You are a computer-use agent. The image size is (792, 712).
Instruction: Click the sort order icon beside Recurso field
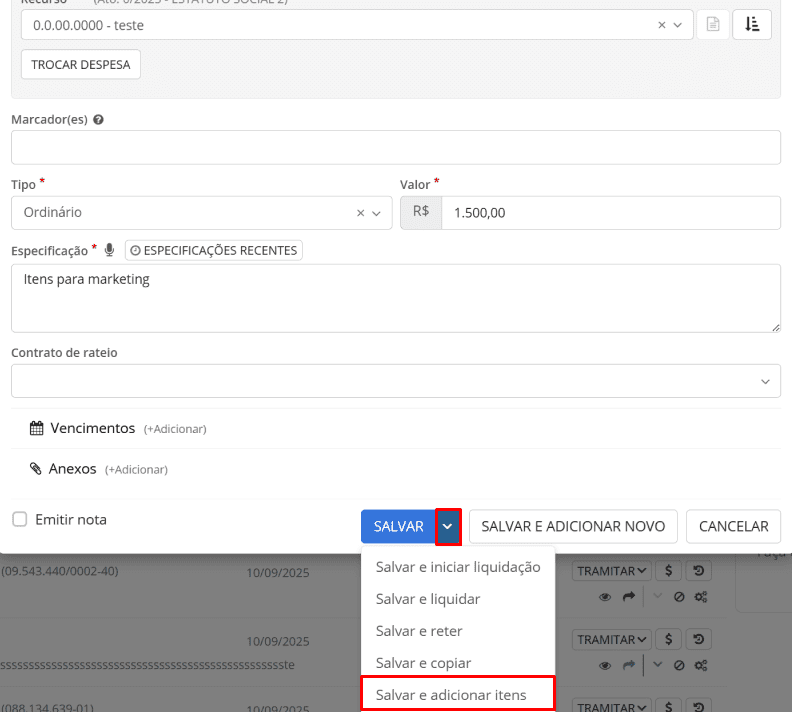point(752,25)
